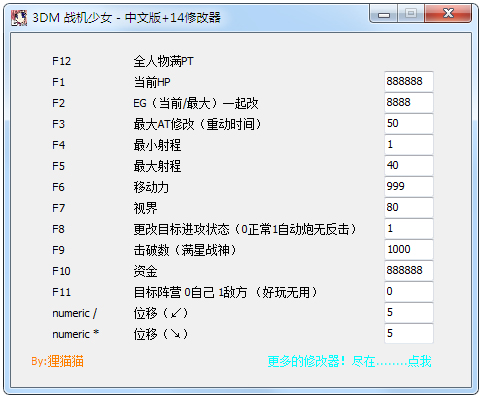Select the 移动力 field with 999
The height and width of the screenshot is (397, 482).
click(409, 186)
